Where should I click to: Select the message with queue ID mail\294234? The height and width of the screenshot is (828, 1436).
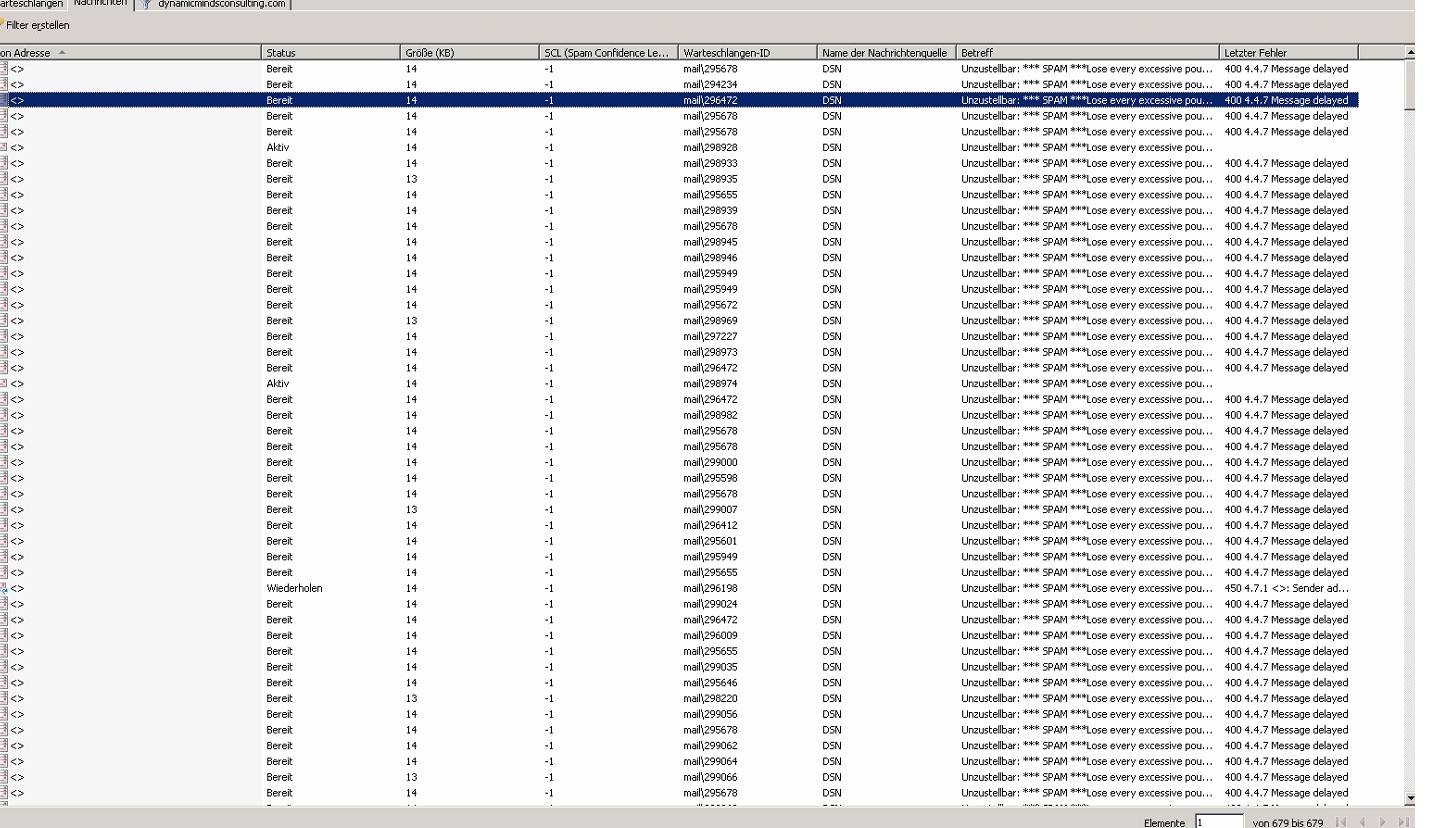tap(680, 85)
